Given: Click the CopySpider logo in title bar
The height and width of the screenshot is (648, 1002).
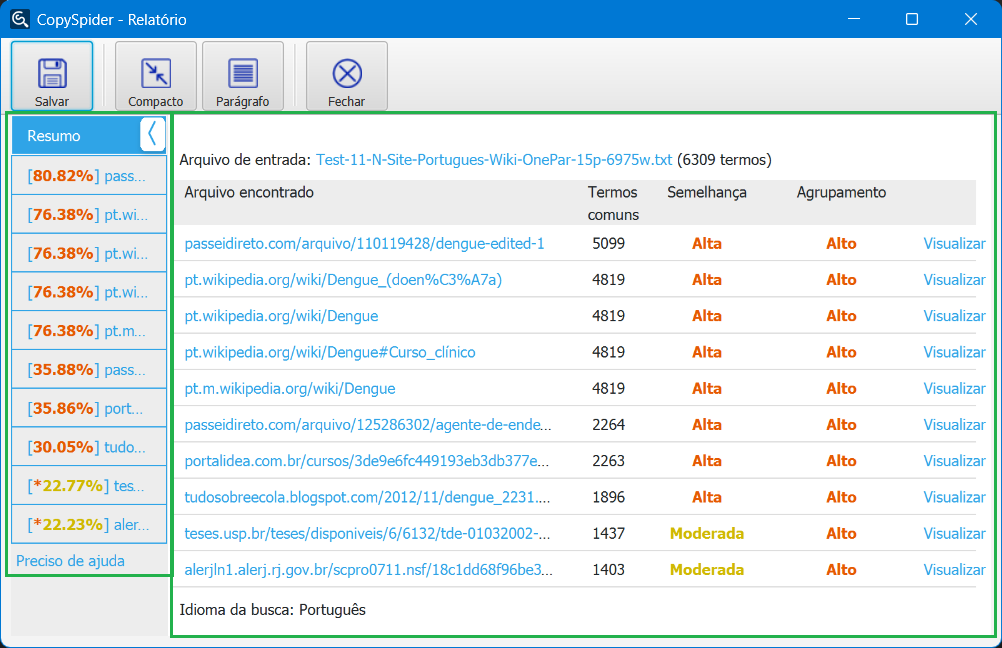Looking at the screenshot, I should point(20,19).
